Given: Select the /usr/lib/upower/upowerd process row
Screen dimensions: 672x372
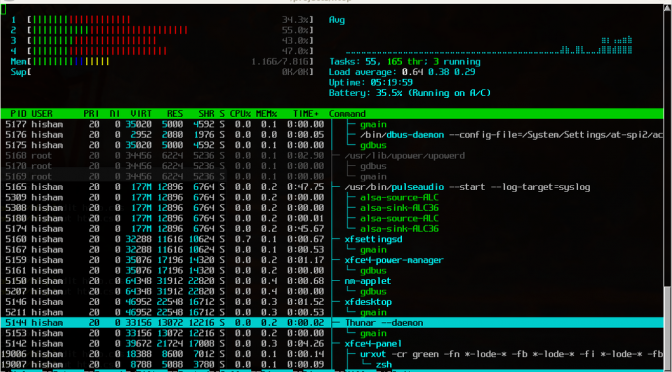Looking at the screenshot, I should click(x=332, y=156).
